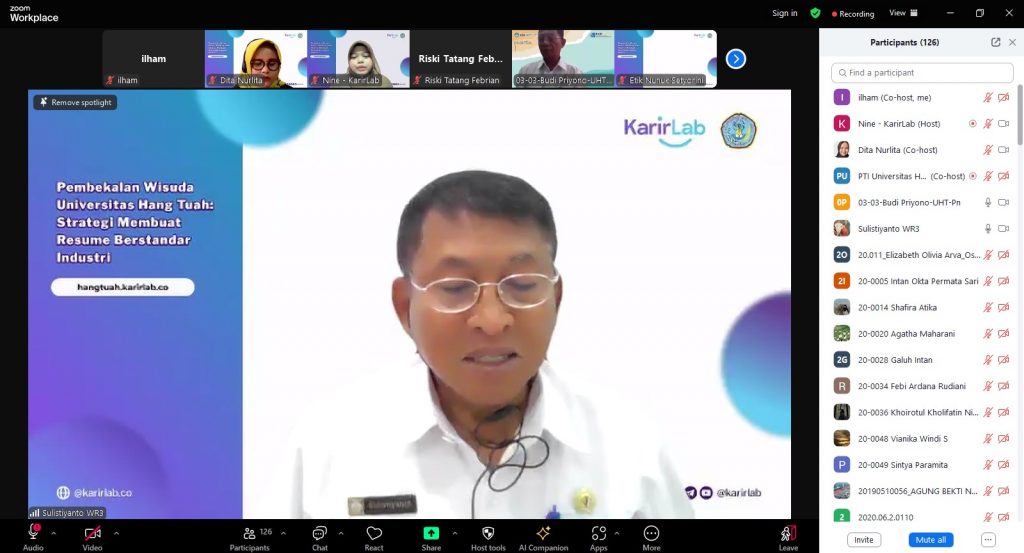Viewport: 1024px width, 553px height.
Task: Expand the audio options arrow
Action: click(54, 533)
